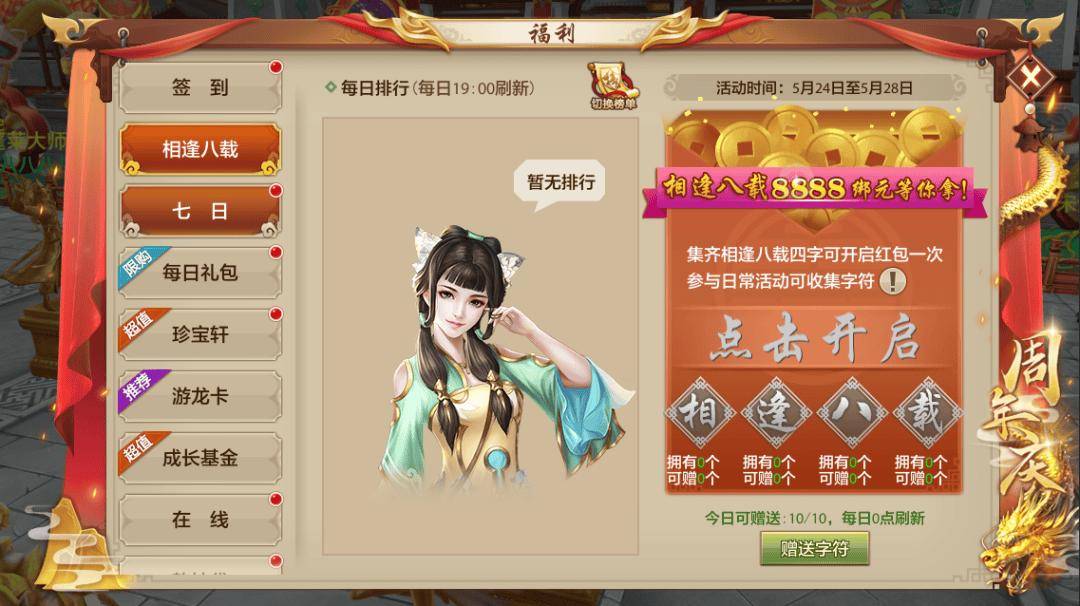
Task: Click the exclamation info icon
Action: coord(893,281)
